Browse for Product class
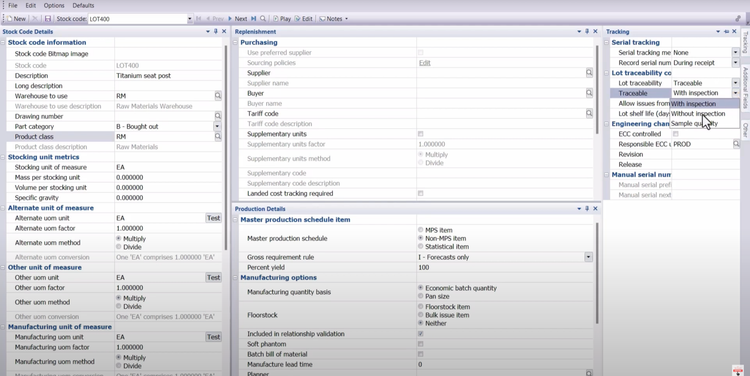The height and width of the screenshot is (376, 750). (x=218, y=137)
